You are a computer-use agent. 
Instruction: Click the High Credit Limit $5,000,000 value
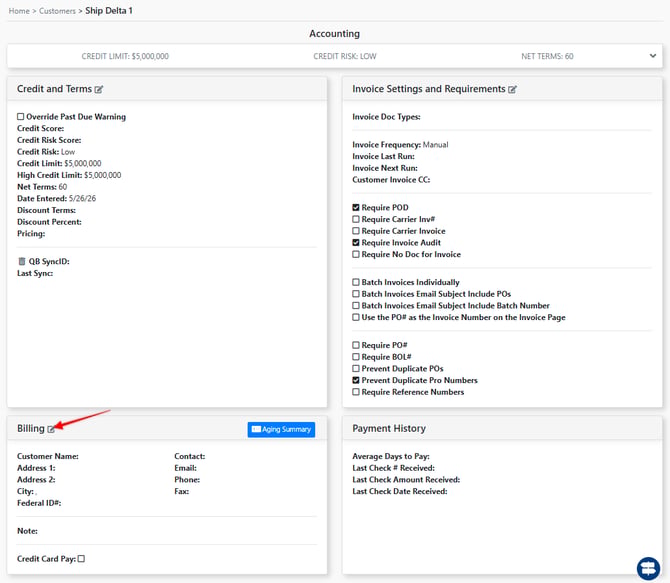coord(103,175)
